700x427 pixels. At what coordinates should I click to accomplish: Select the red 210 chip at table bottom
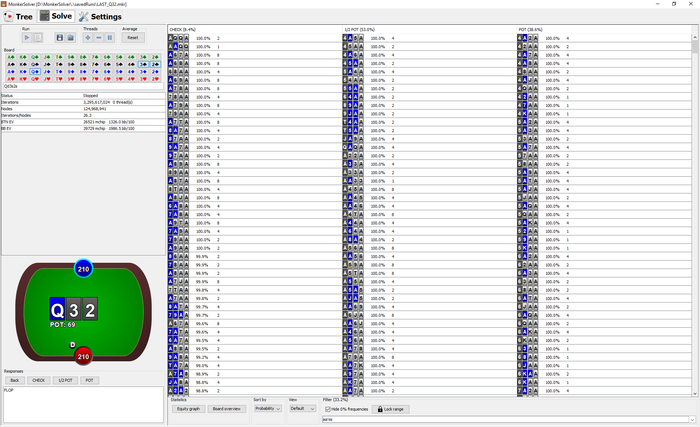pos(83,356)
